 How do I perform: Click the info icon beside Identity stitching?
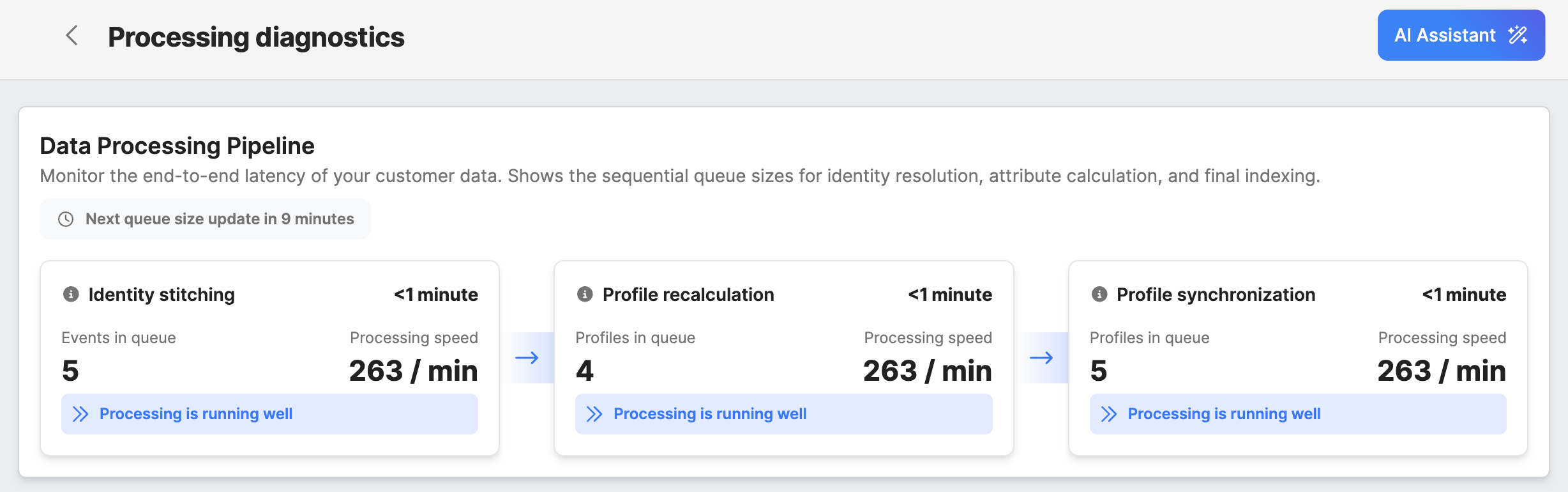[x=71, y=295]
